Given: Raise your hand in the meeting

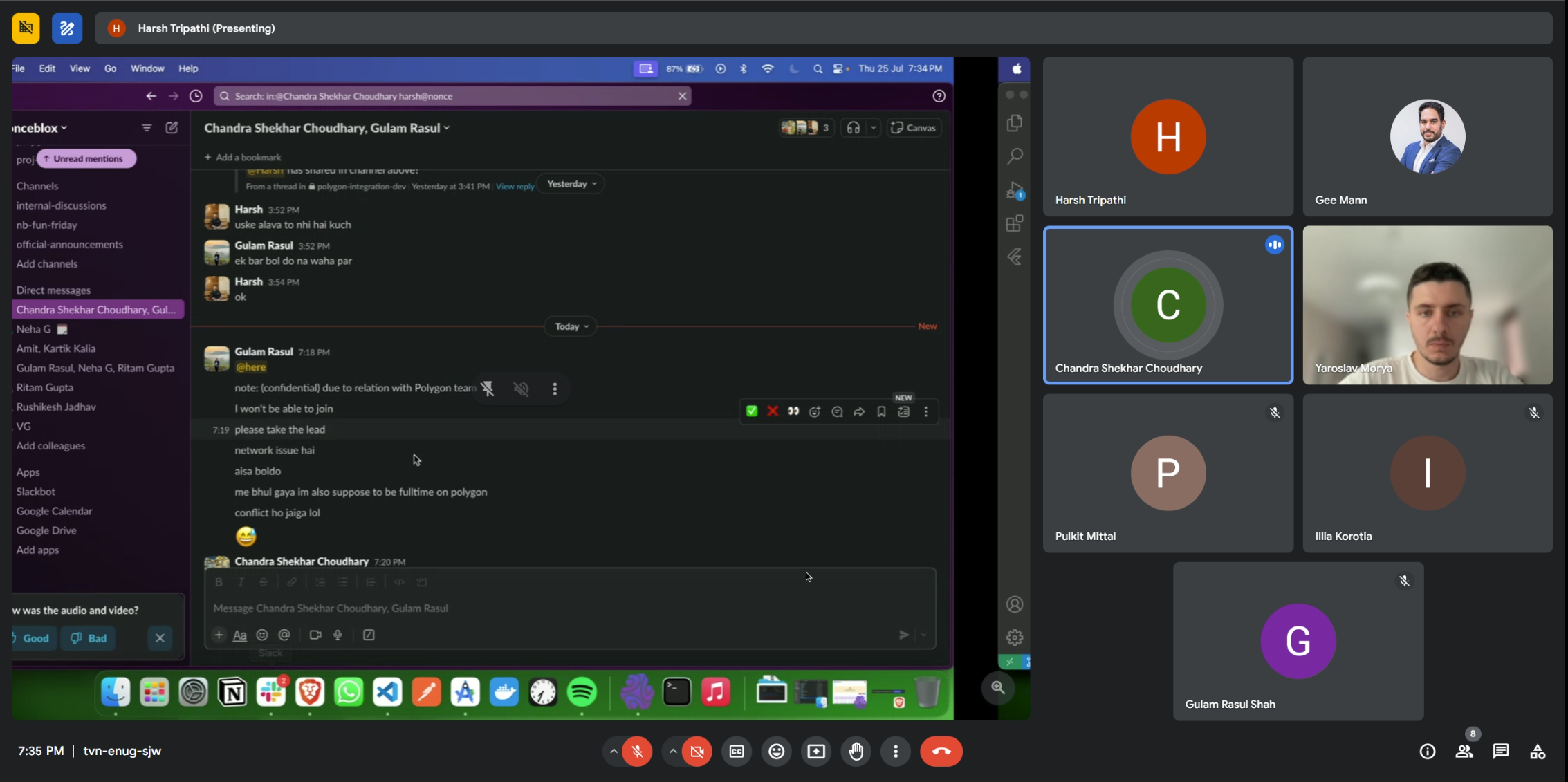Looking at the screenshot, I should (856, 751).
